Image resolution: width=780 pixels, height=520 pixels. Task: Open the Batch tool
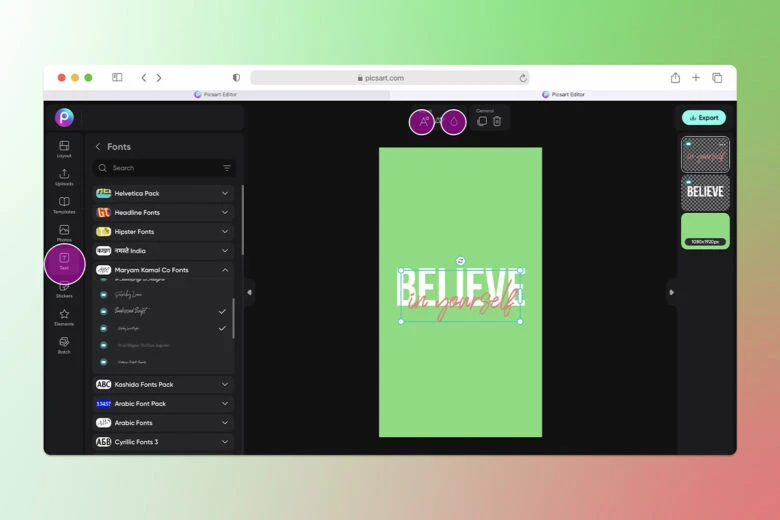pyautogui.click(x=64, y=345)
